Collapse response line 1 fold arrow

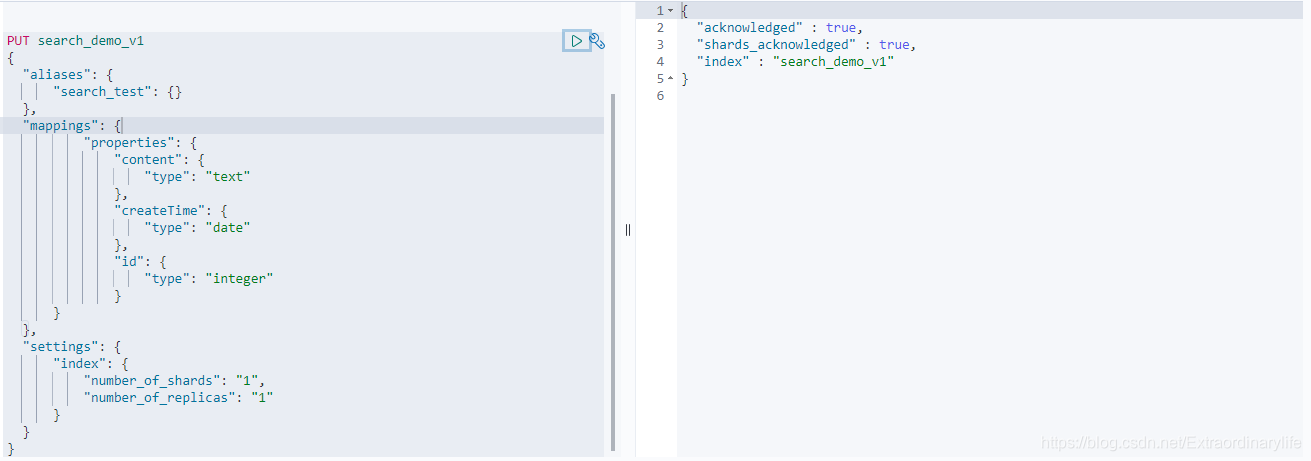click(x=670, y=10)
